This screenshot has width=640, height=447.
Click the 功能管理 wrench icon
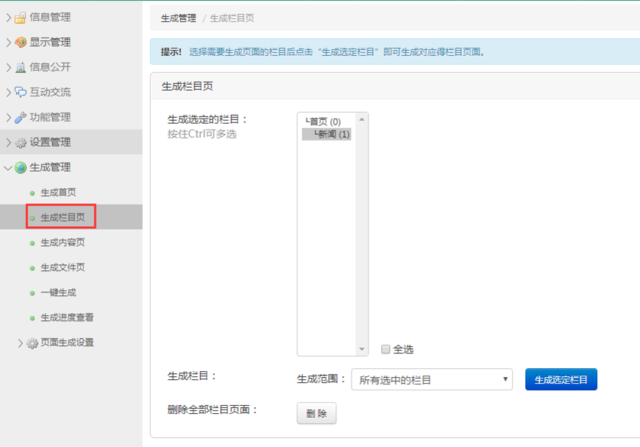(x=20, y=117)
